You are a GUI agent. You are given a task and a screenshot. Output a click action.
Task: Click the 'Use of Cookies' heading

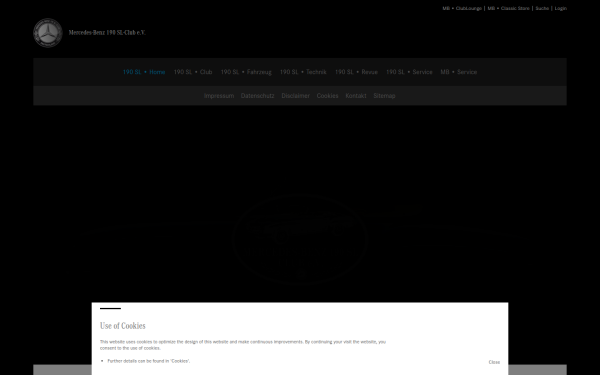coord(123,326)
